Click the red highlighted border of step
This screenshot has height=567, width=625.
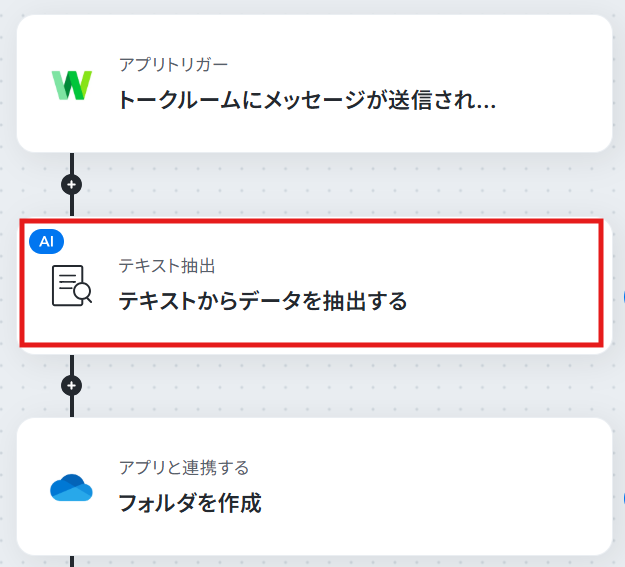point(312,221)
